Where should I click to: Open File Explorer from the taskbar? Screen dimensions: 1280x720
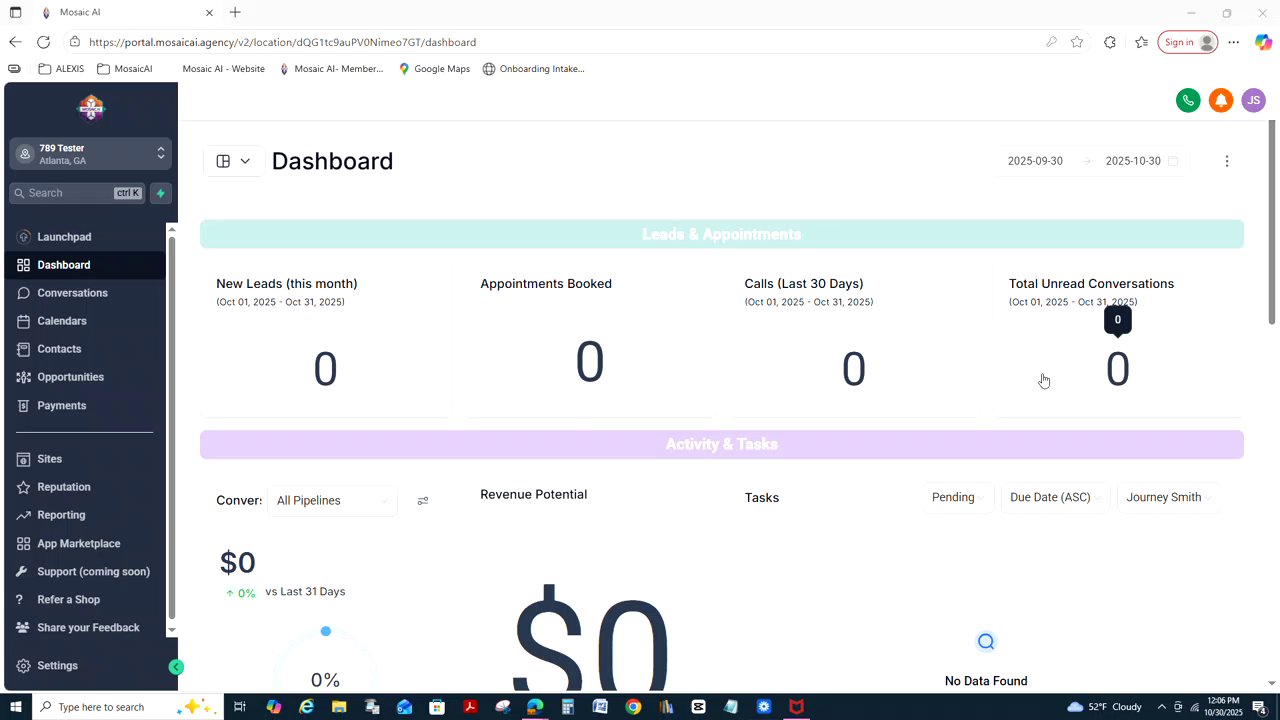click(x=339, y=707)
